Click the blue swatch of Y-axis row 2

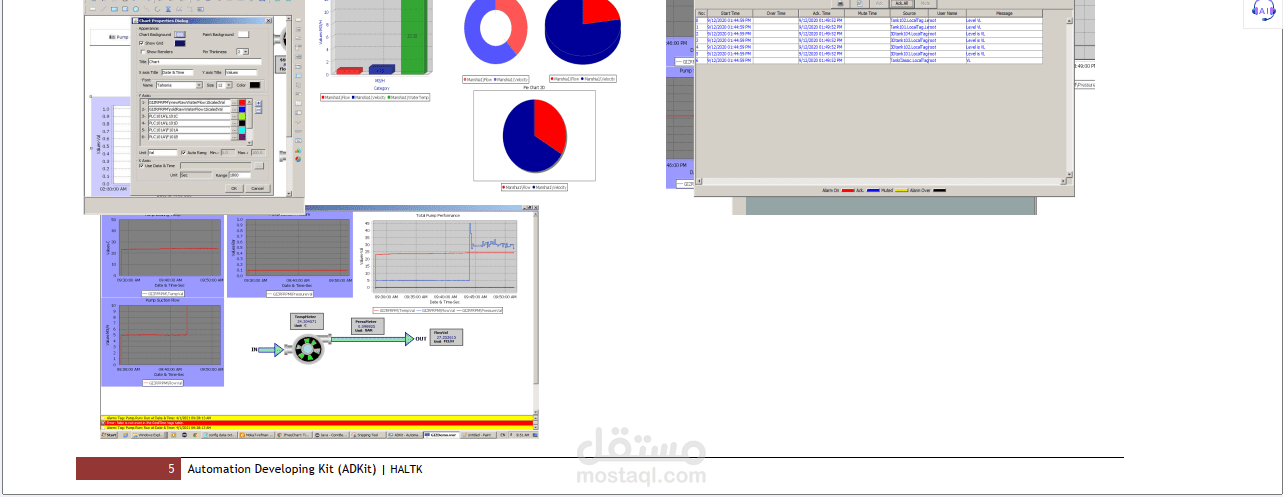[x=242, y=109]
